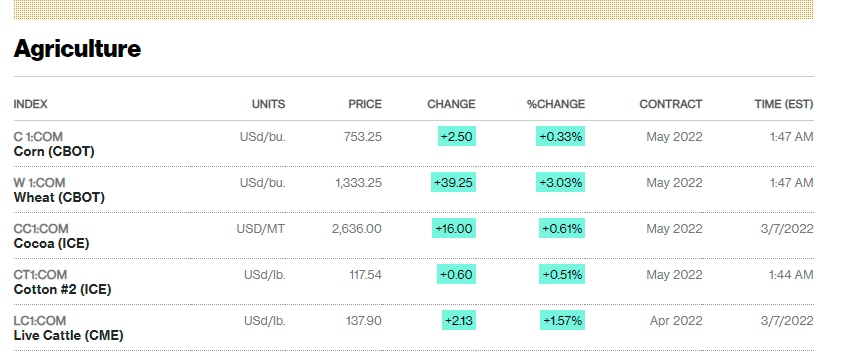Click the INDEX column header
The height and width of the screenshot is (360, 856).
(x=31, y=104)
